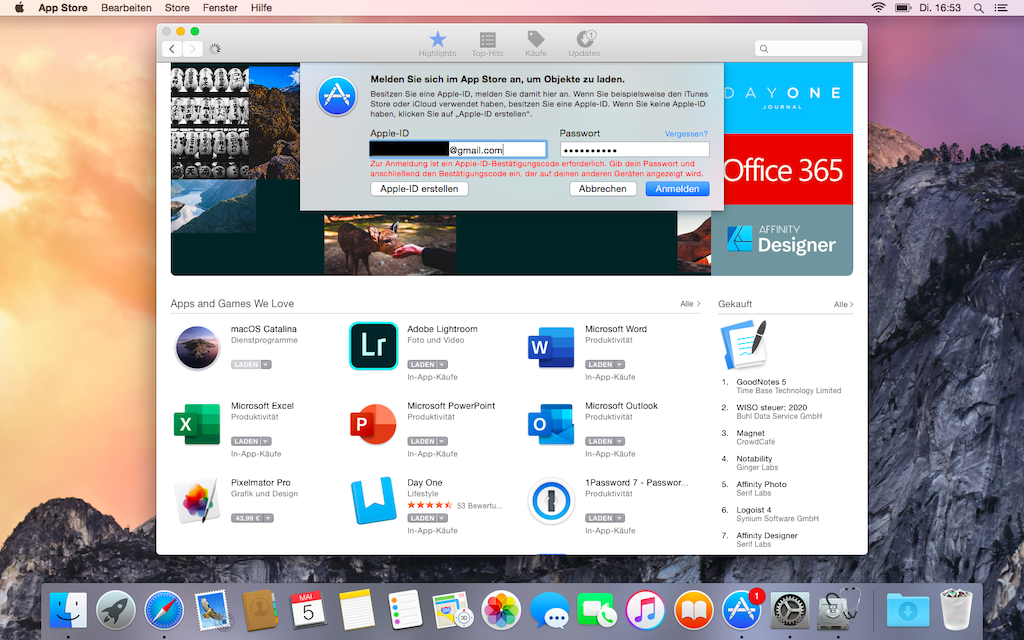
Task: Click the Apple-ID email field
Action: (458, 150)
